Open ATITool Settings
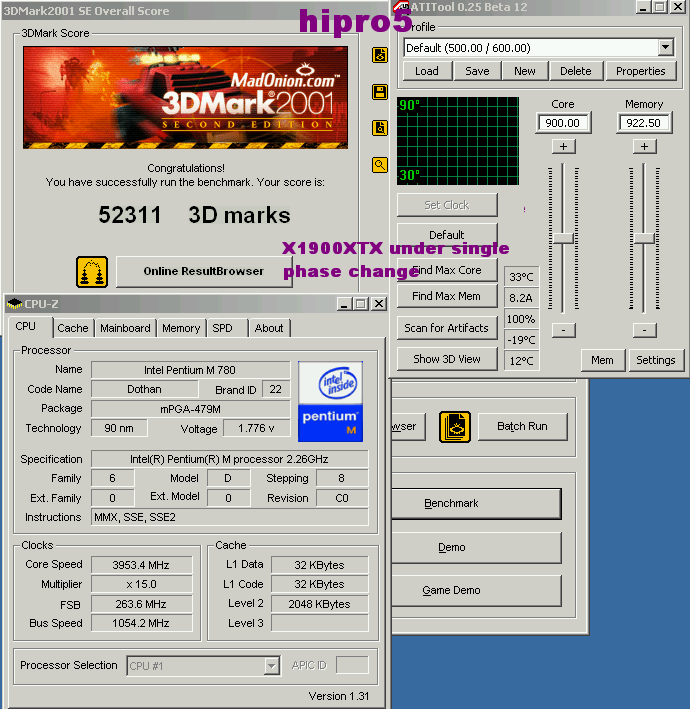The width and height of the screenshot is (690, 709). click(656, 360)
